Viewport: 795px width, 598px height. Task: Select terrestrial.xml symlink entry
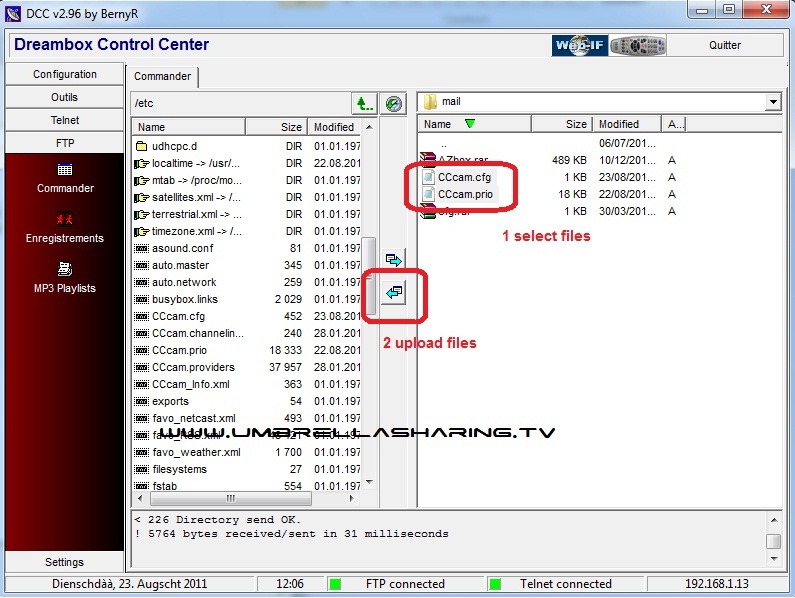[x=247, y=215]
